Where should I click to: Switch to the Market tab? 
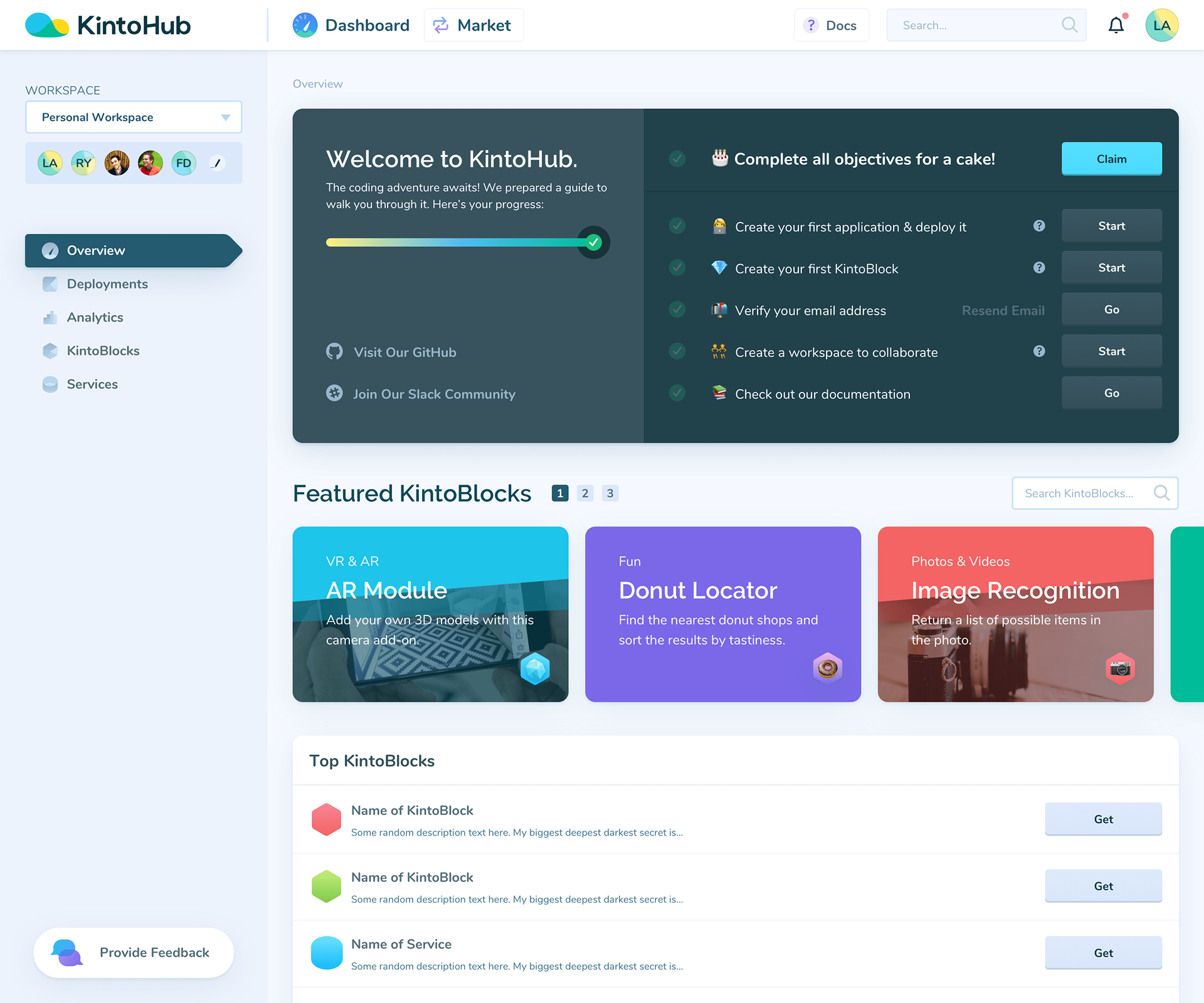[x=473, y=25]
